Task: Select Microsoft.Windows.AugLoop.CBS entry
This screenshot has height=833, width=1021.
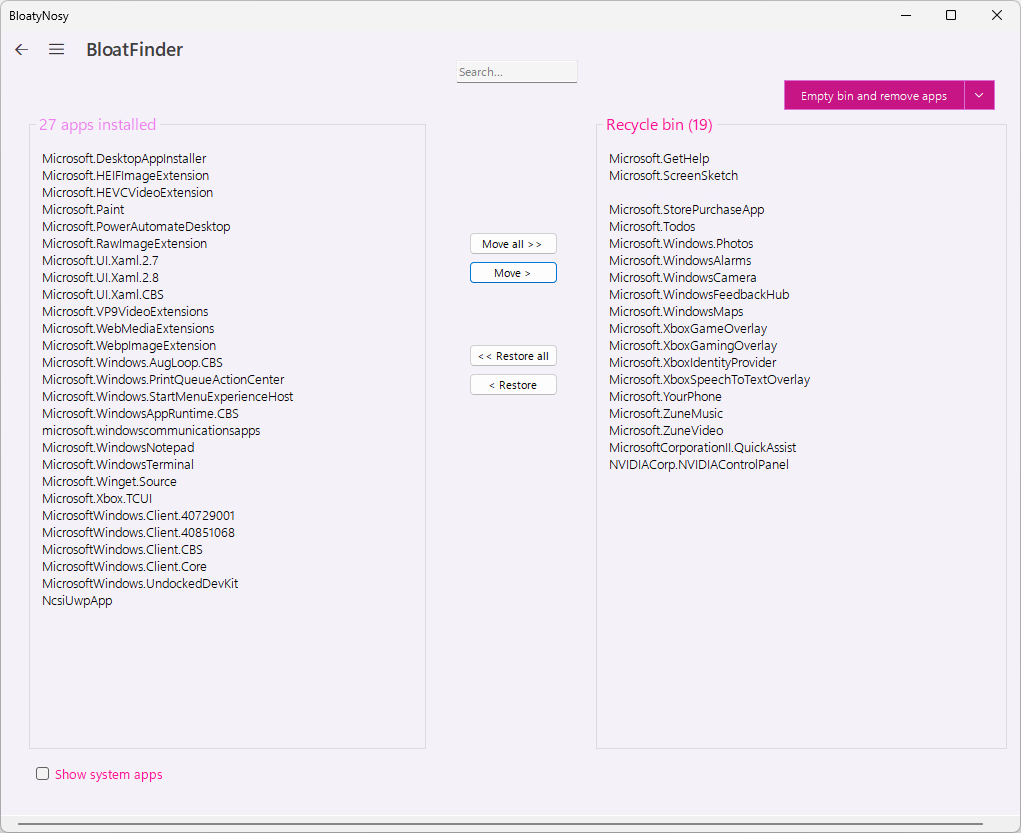Action: pos(132,362)
